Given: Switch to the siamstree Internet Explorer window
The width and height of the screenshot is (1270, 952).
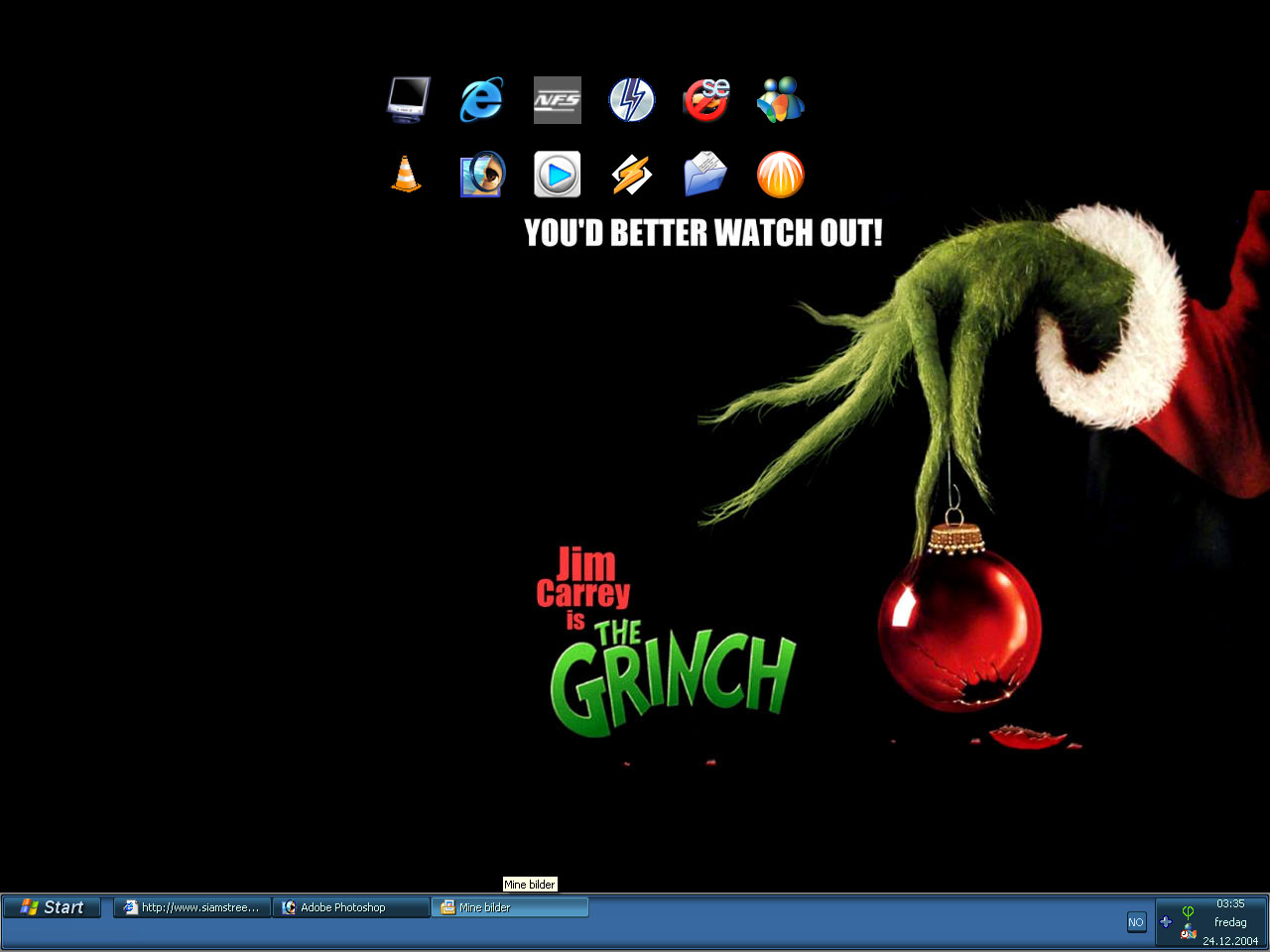Looking at the screenshot, I should click(x=192, y=907).
